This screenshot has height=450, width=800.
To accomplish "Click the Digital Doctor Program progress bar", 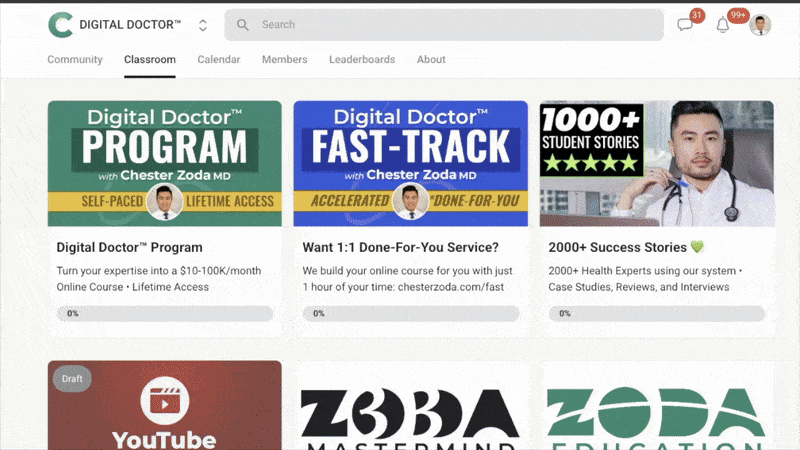I will tap(165, 313).
